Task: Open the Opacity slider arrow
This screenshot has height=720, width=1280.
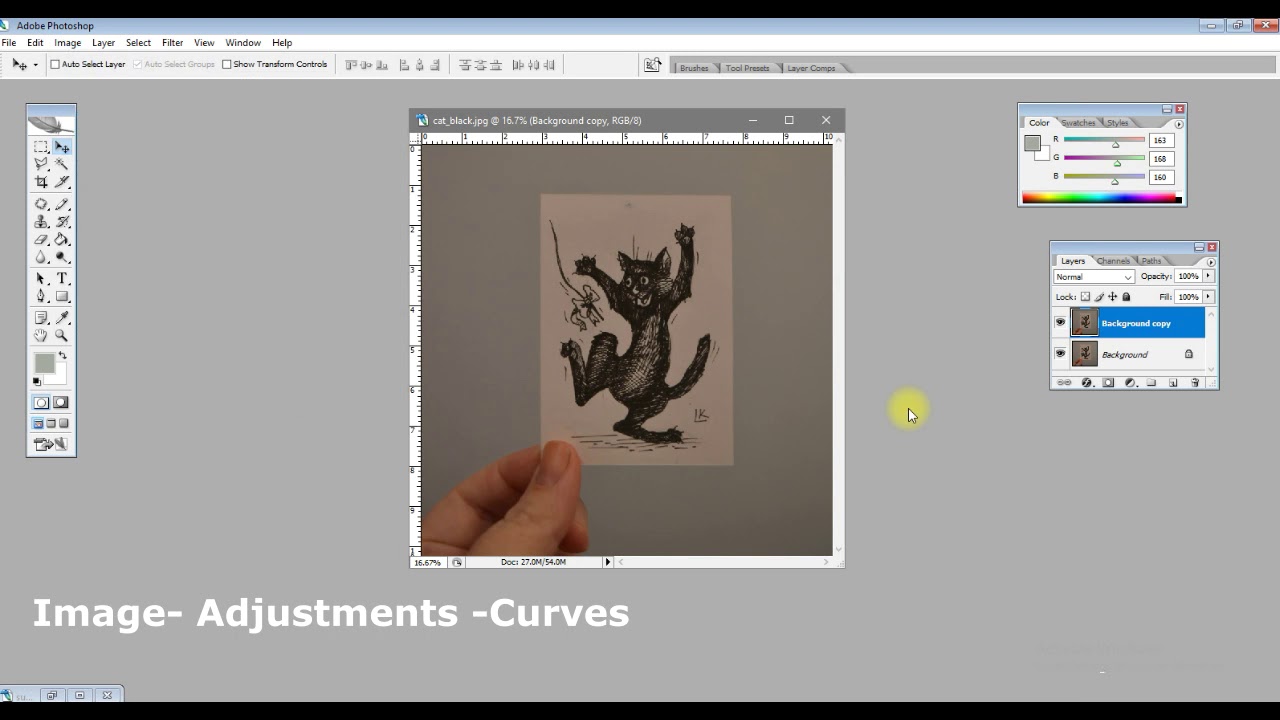Action: 1208,276
